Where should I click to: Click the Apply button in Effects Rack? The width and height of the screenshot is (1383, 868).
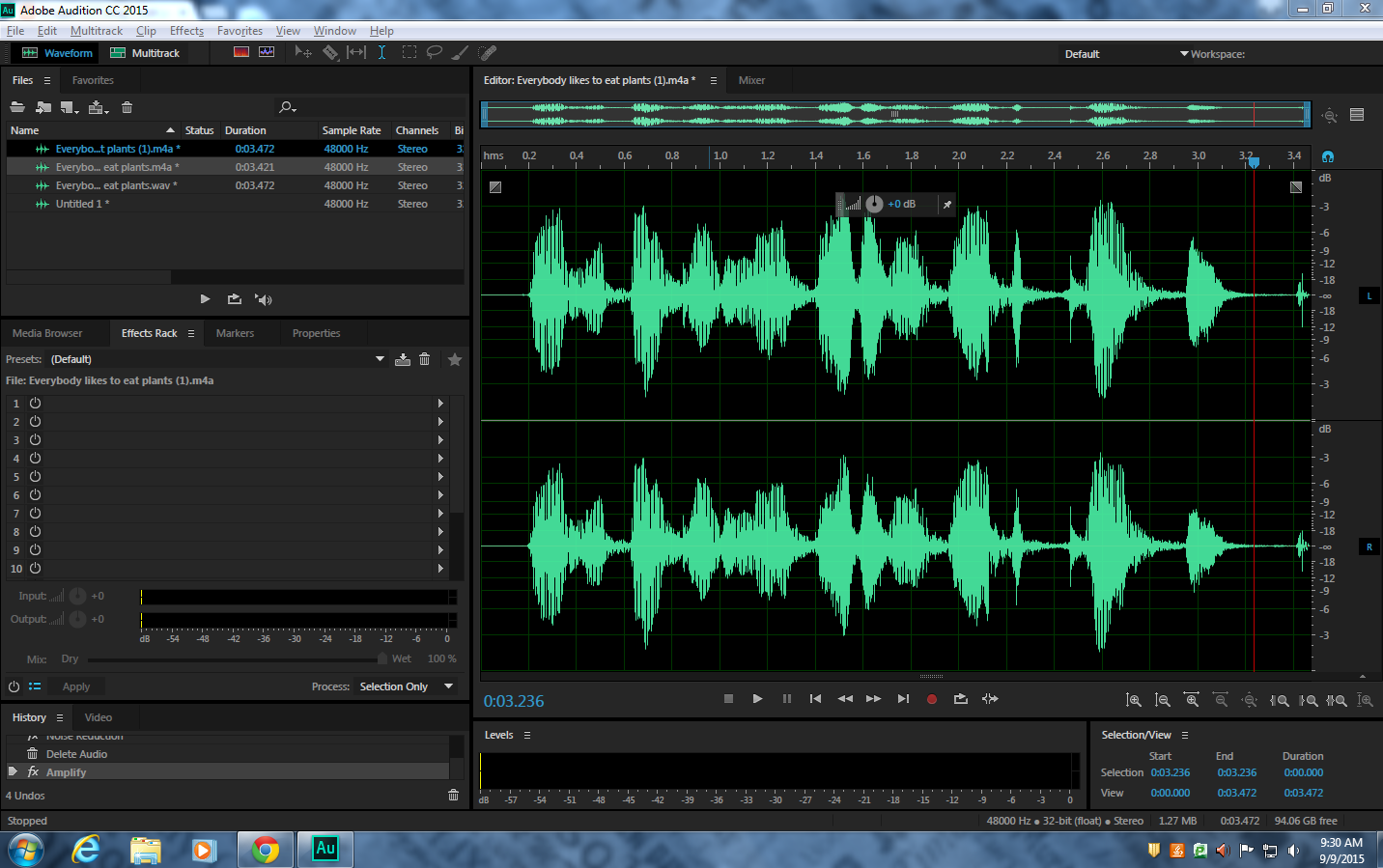point(75,686)
